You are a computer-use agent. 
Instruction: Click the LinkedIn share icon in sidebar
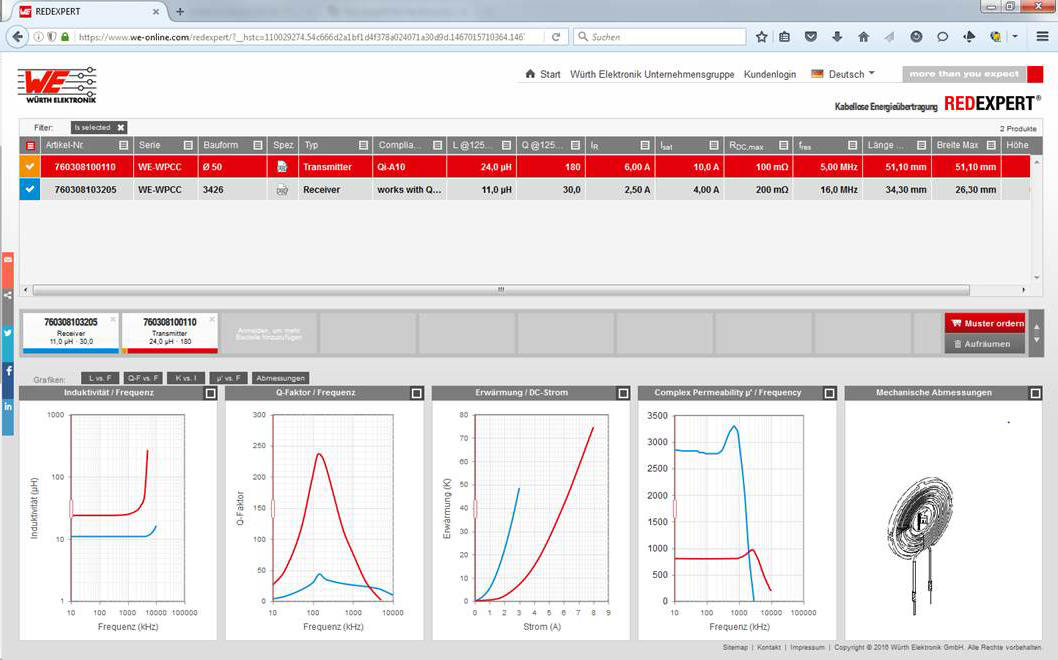tap(8, 407)
